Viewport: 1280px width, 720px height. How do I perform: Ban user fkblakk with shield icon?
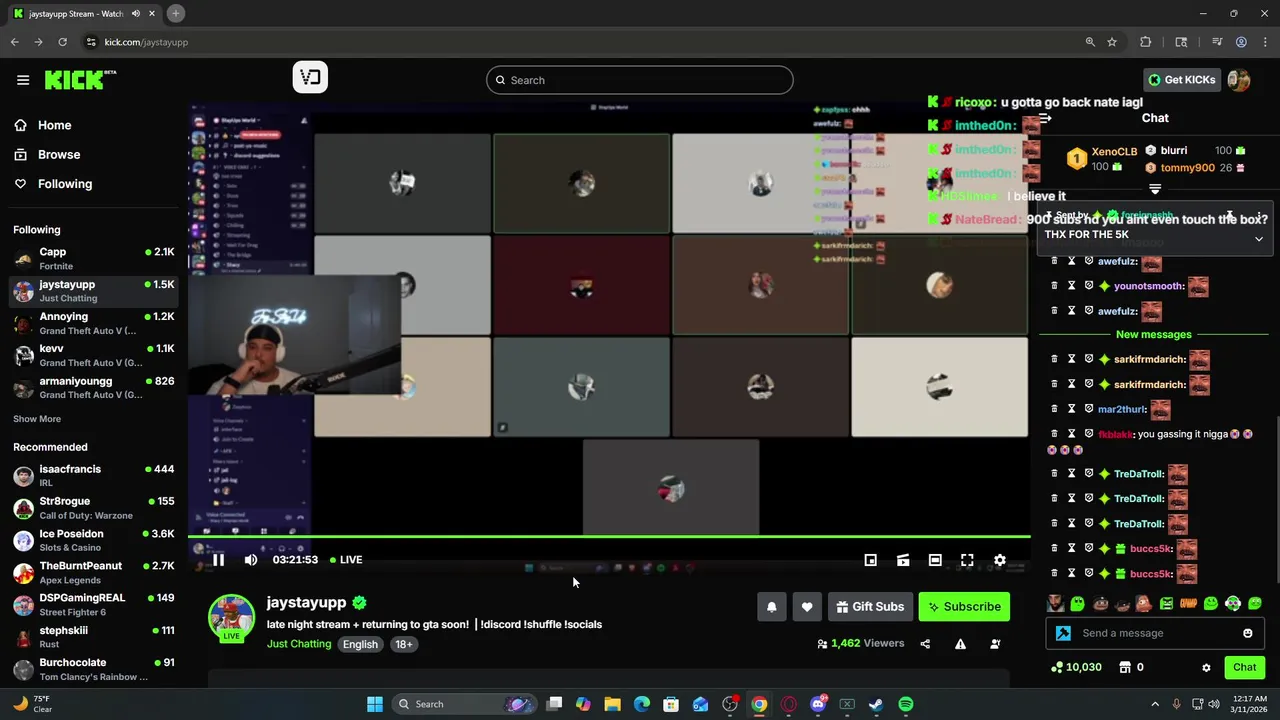coord(1089,434)
